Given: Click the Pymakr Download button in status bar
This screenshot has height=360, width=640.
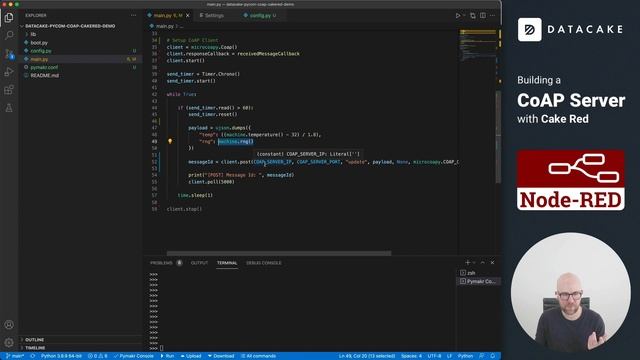Looking at the screenshot, I should [221, 356].
